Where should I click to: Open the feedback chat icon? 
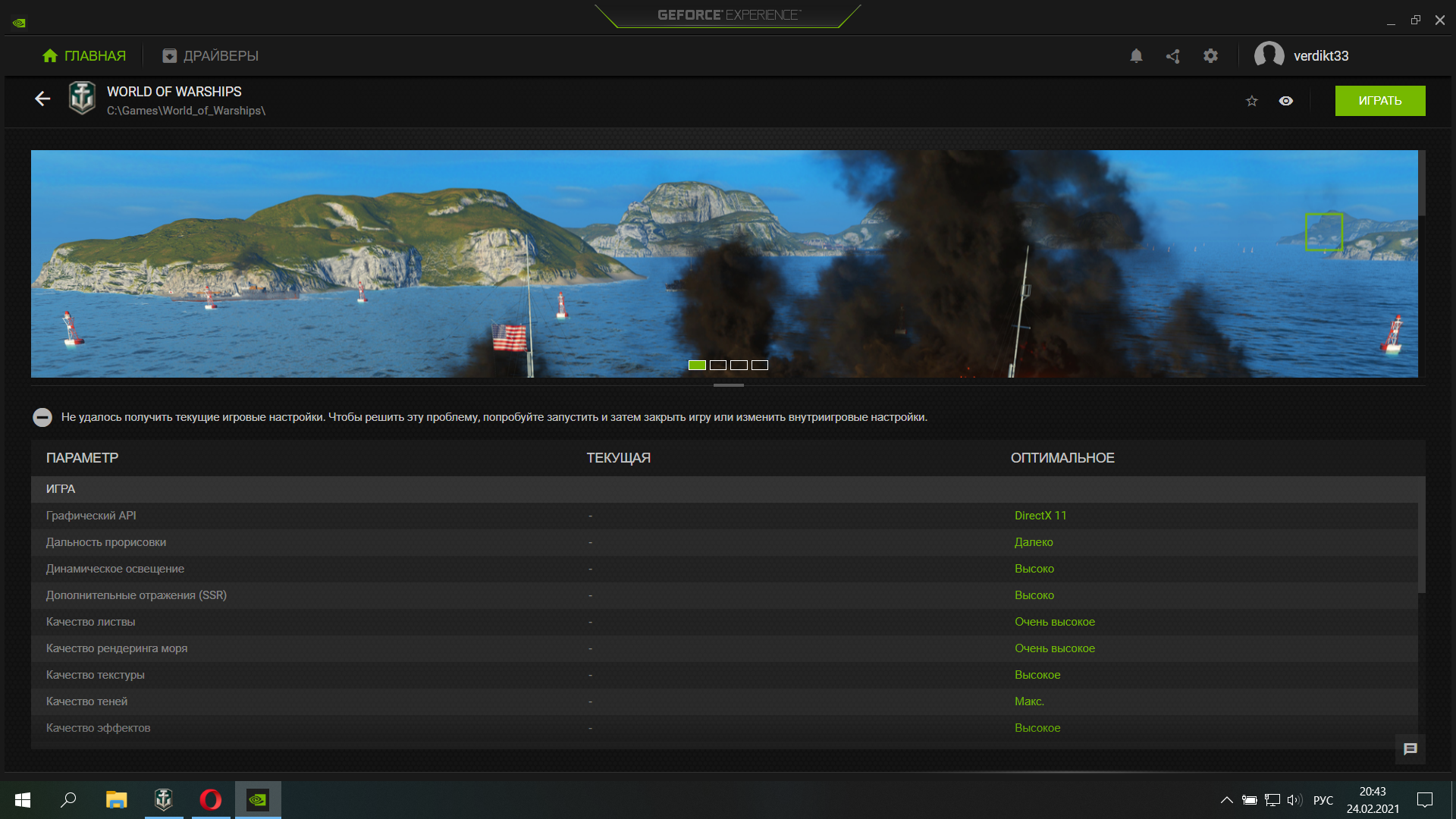pyautogui.click(x=1410, y=749)
